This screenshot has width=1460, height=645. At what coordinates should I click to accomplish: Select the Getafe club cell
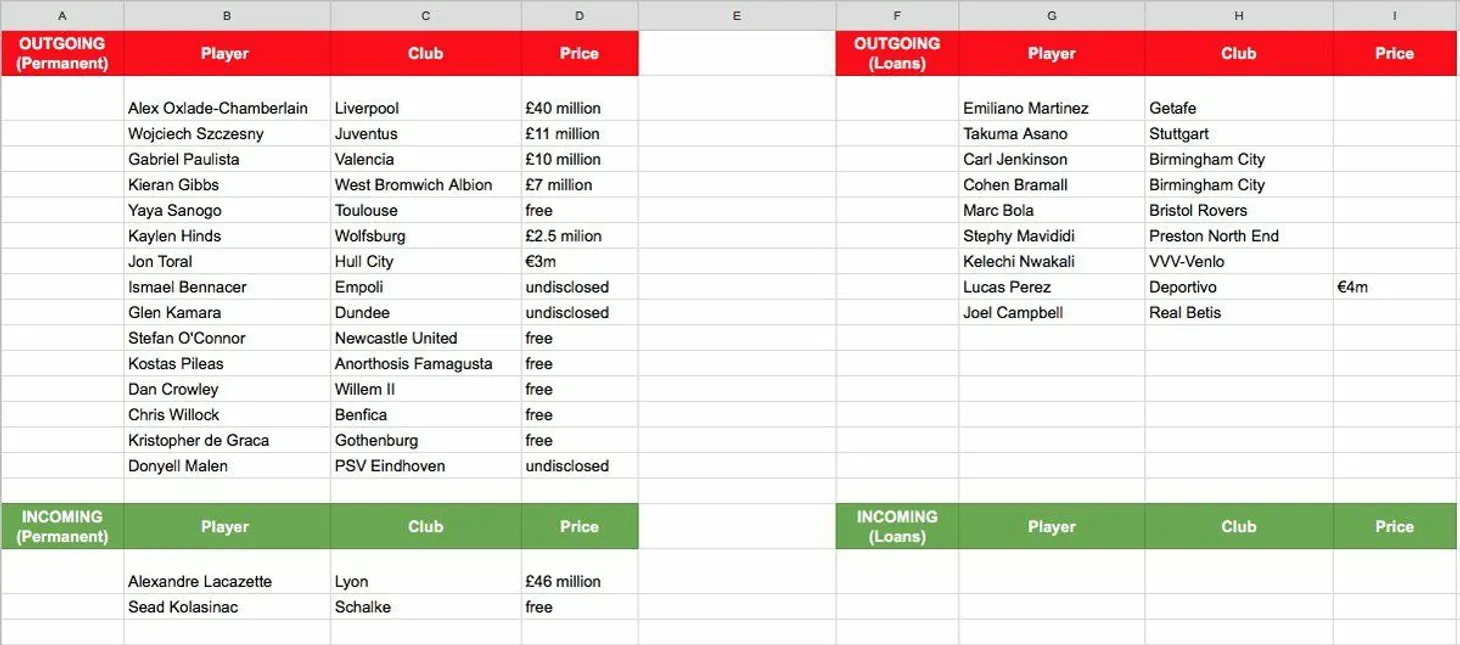coord(1173,108)
